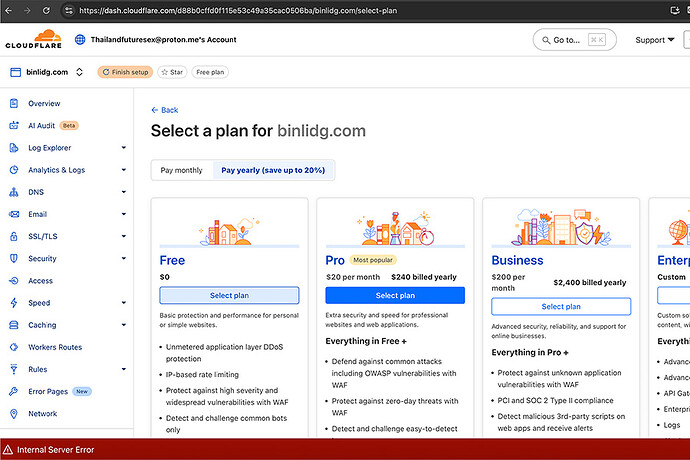
Task: Click the Workers Routes icon
Action: (14, 347)
